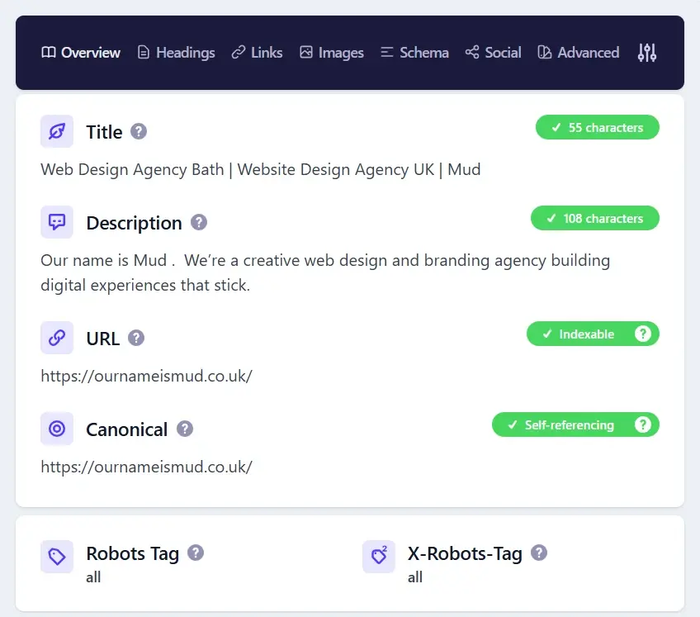Switch to the Headings tab
The height and width of the screenshot is (617, 700).
pyautogui.click(x=176, y=53)
